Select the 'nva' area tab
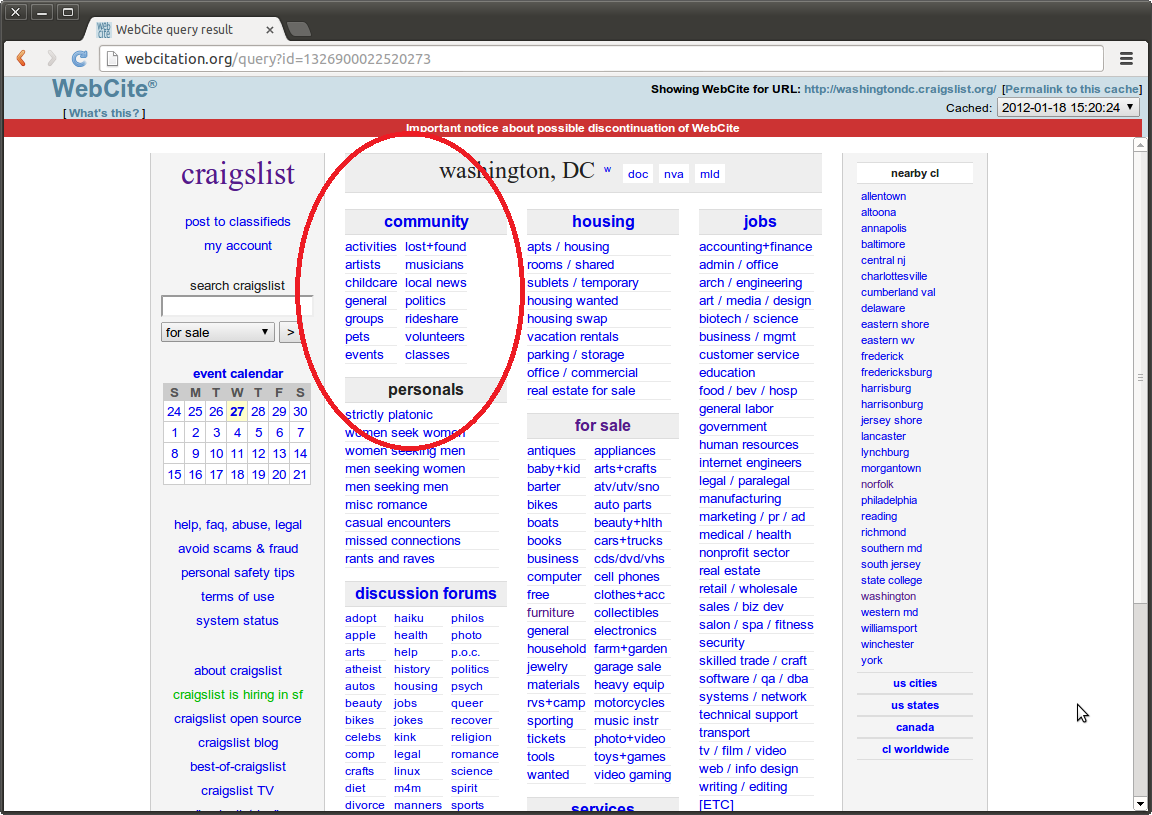 (x=674, y=174)
